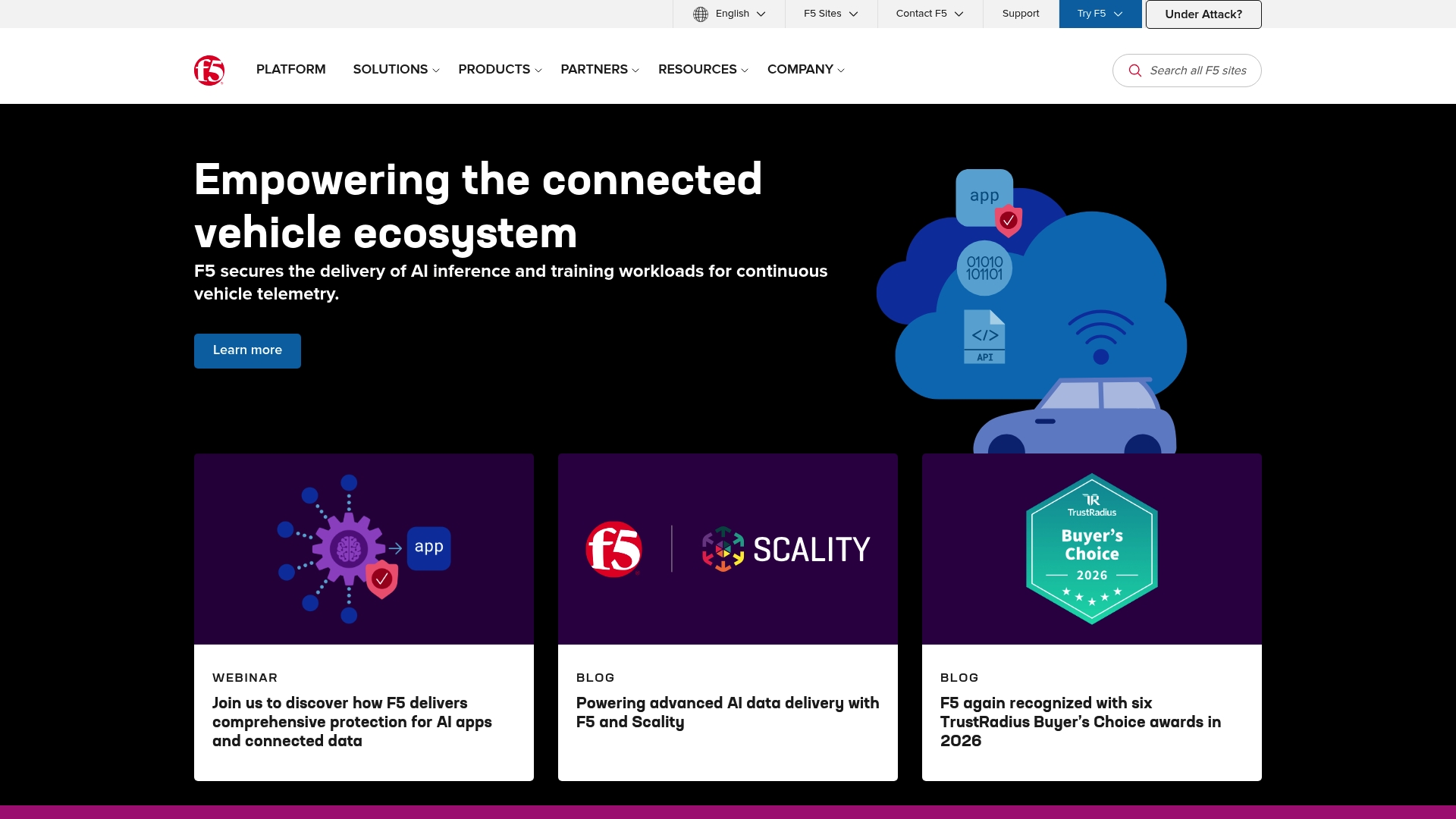Click inside the Search all F5 sites field
Image resolution: width=1456 pixels, height=819 pixels.
point(1198,70)
